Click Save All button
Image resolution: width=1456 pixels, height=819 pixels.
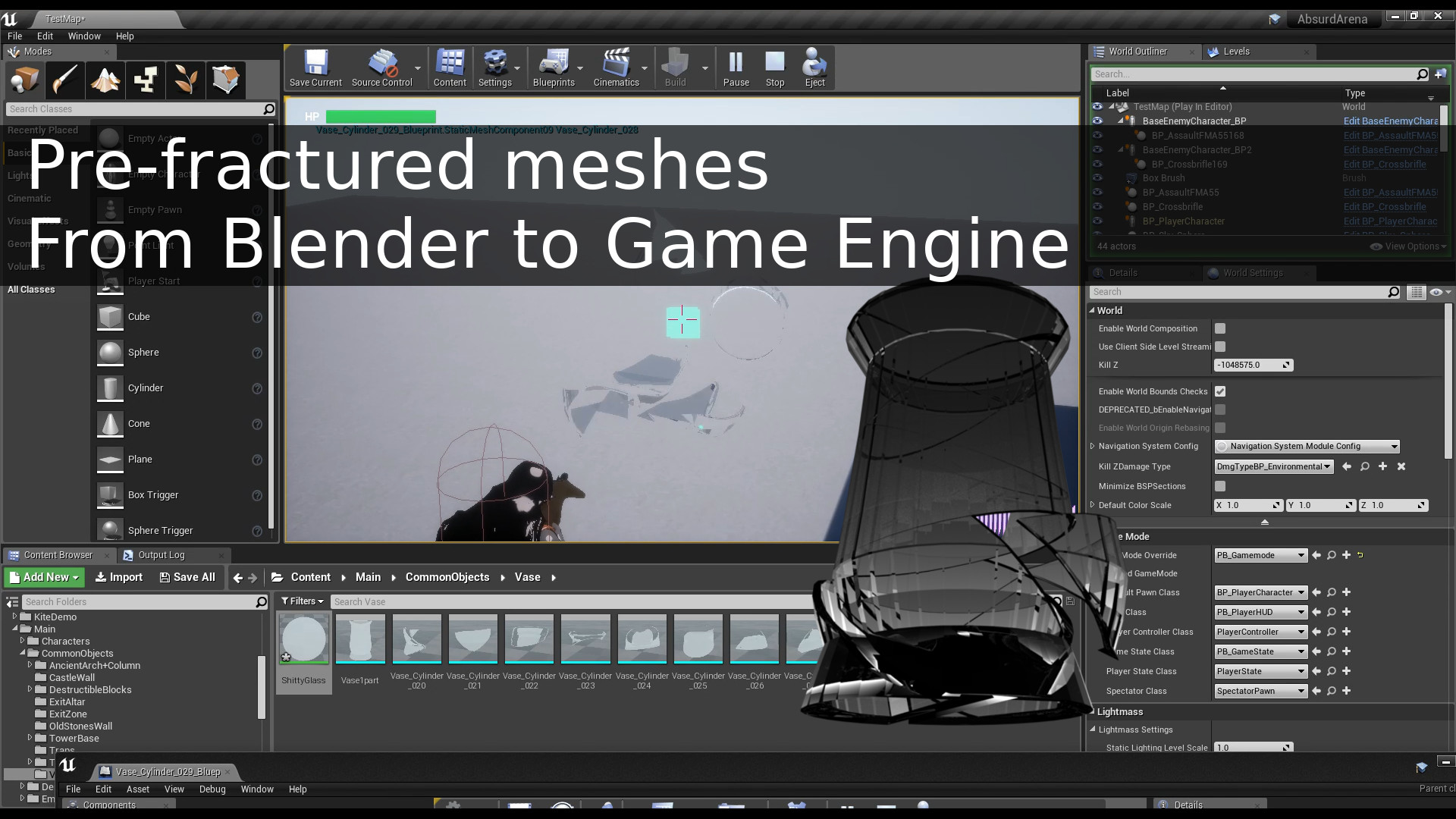(187, 578)
